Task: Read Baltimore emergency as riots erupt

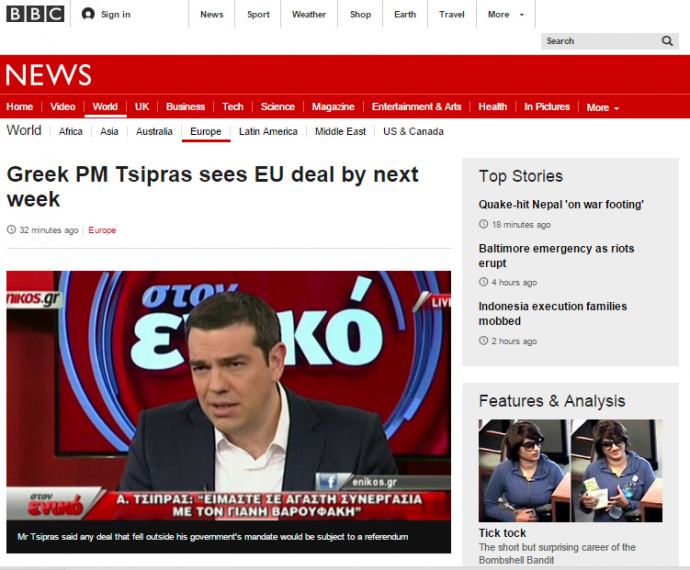Action: [x=556, y=256]
